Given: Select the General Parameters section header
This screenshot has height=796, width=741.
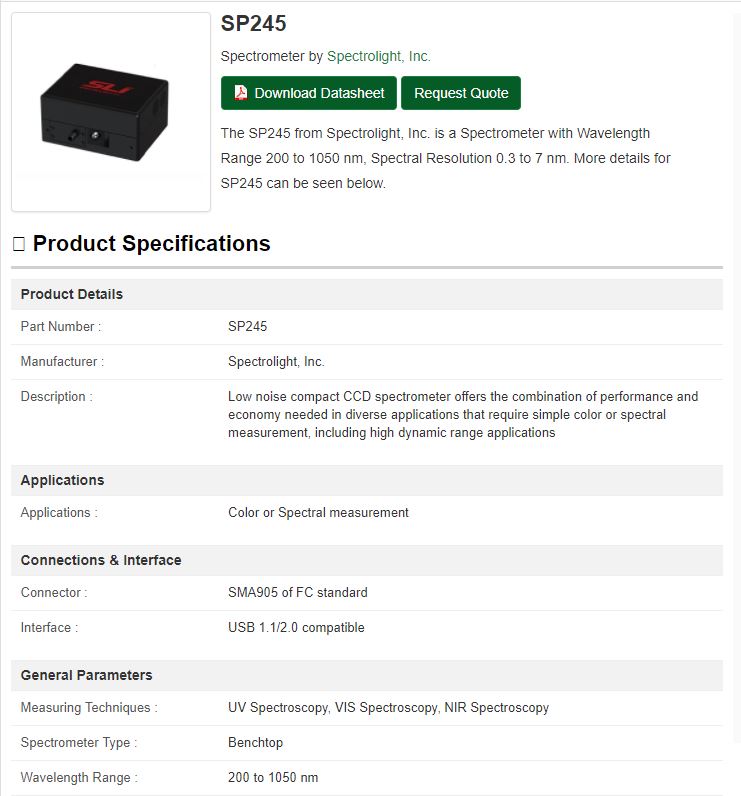Looking at the screenshot, I should point(367,675).
